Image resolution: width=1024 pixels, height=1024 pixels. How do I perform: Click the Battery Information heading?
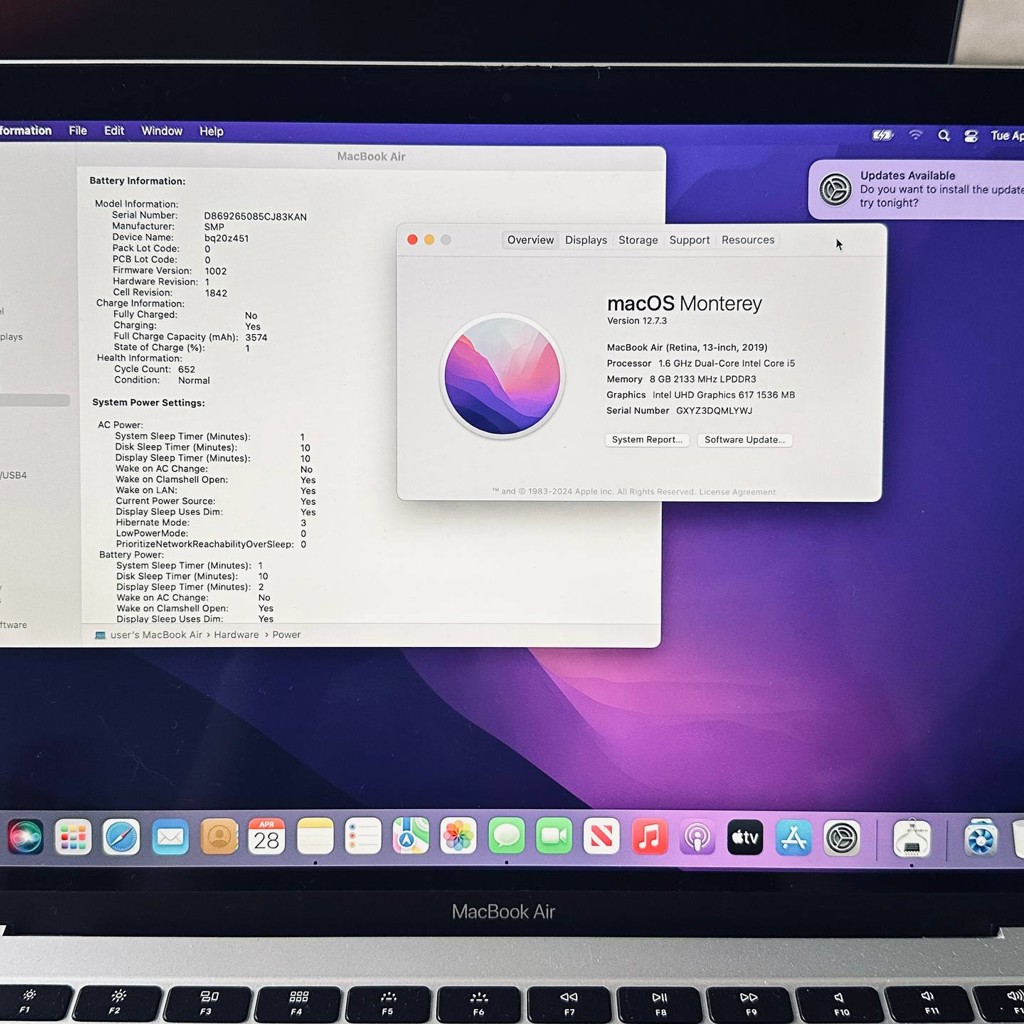click(137, 181)
